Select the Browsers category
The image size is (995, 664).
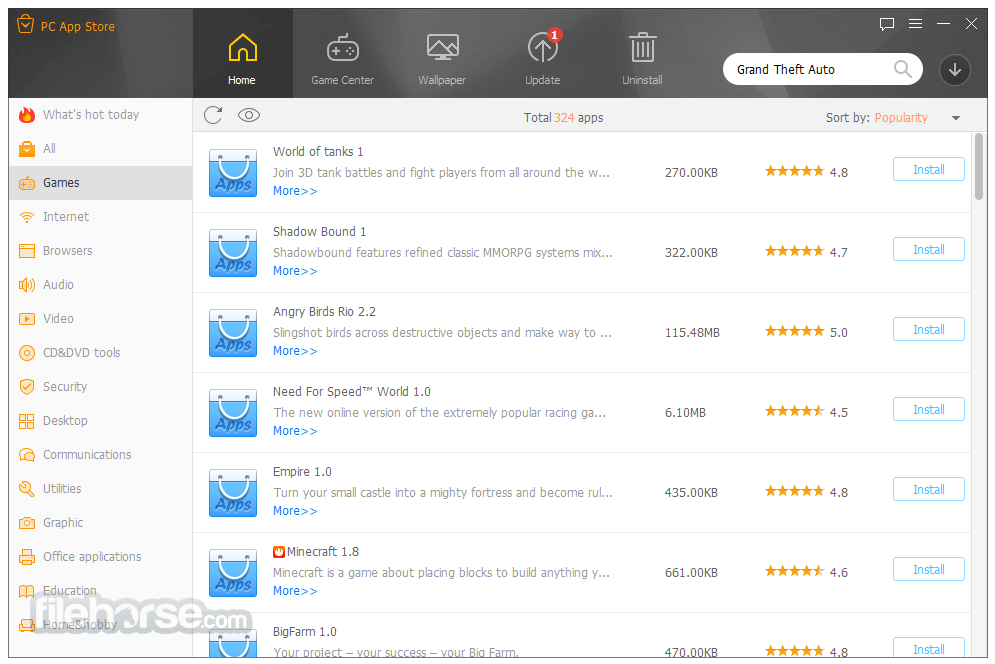coord(101,251)
